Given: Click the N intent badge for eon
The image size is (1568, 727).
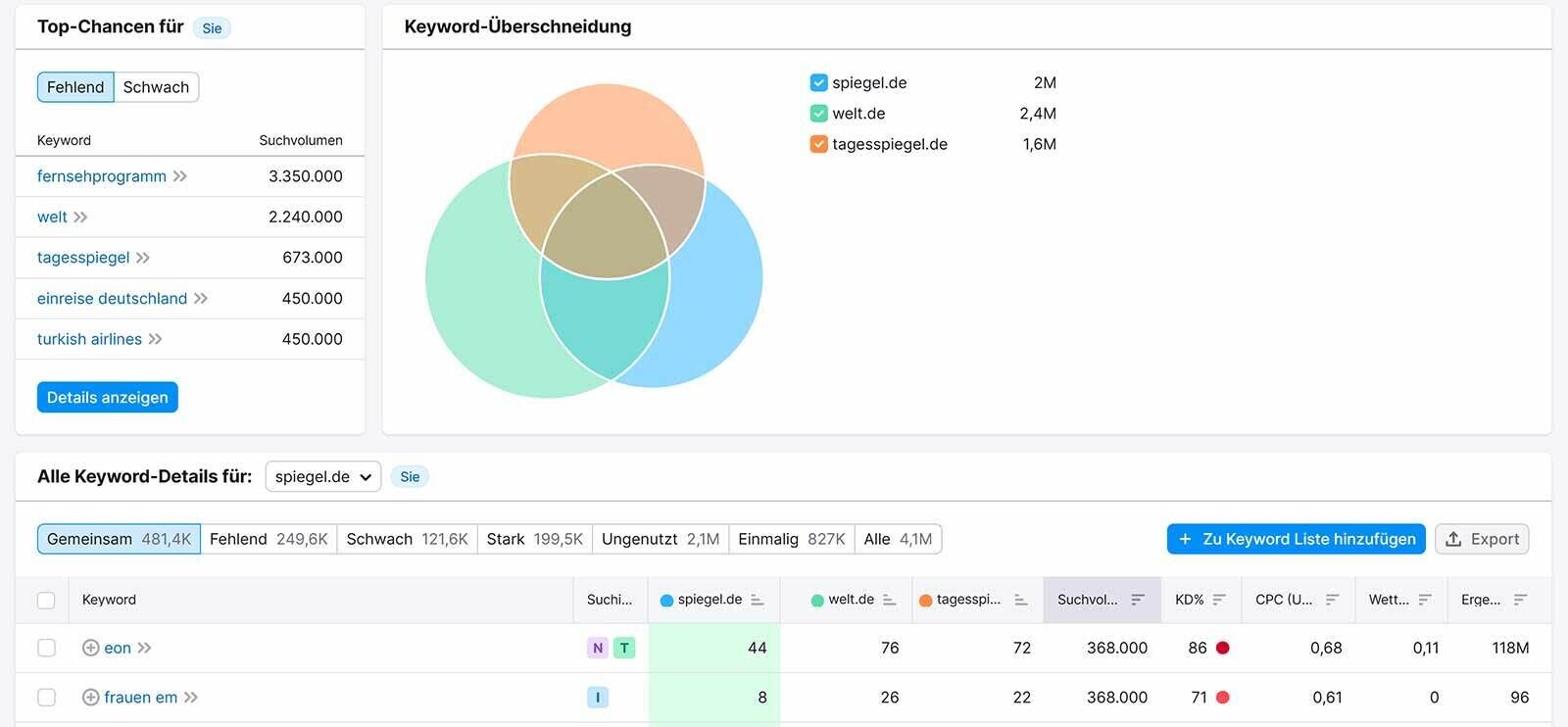Looking at the screenshot, I should tap(598, 648).
